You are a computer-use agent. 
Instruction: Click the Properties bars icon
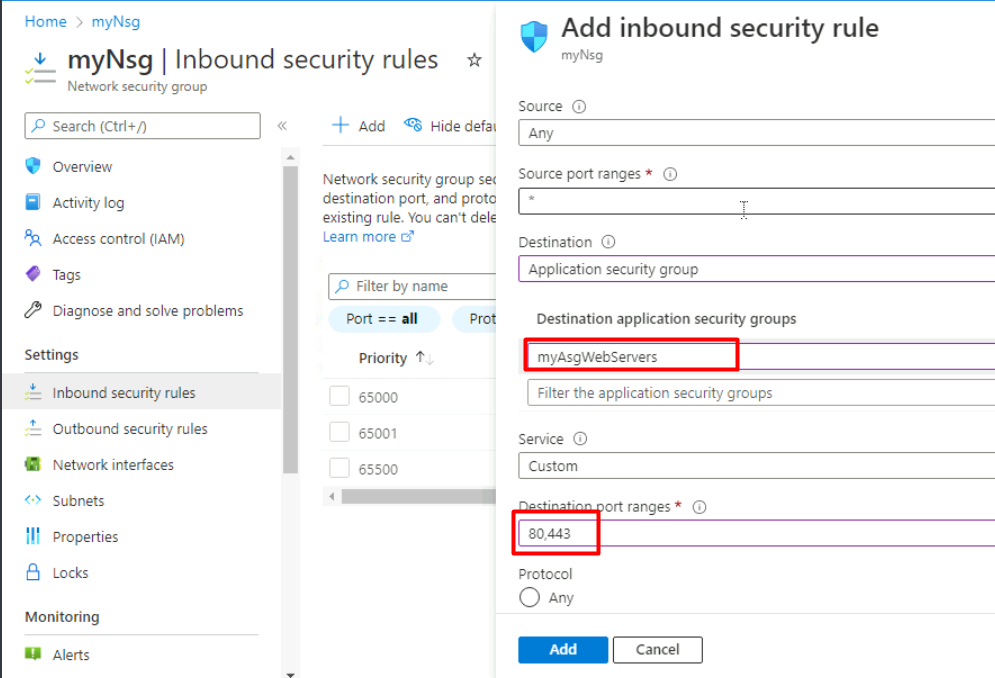pos(33,536)
